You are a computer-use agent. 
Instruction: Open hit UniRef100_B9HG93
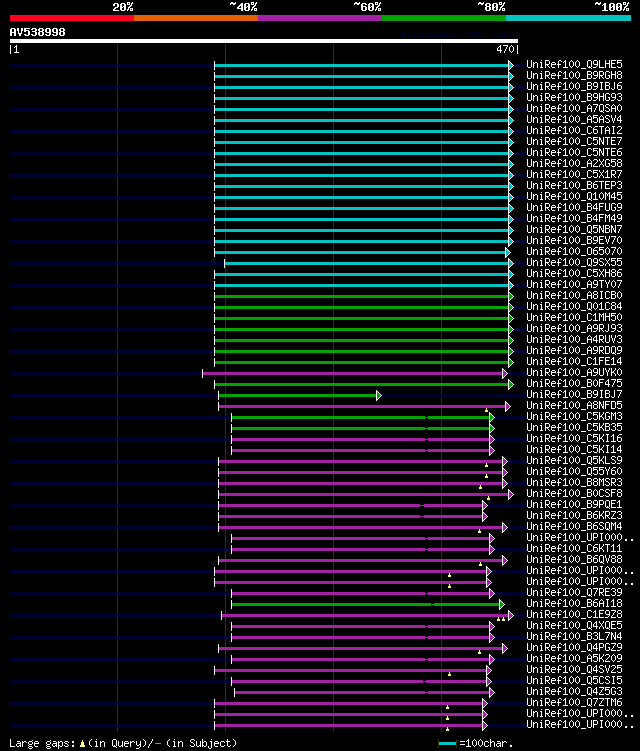click(x=574, y=97)
